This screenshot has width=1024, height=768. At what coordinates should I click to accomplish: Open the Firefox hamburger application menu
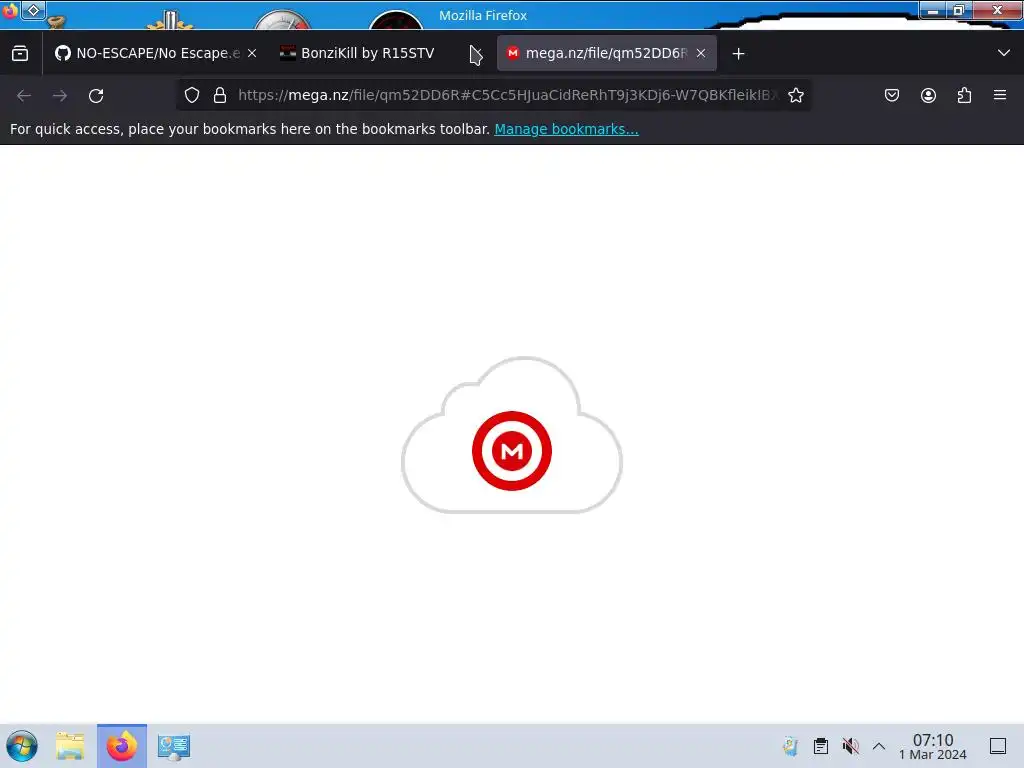1000,95
